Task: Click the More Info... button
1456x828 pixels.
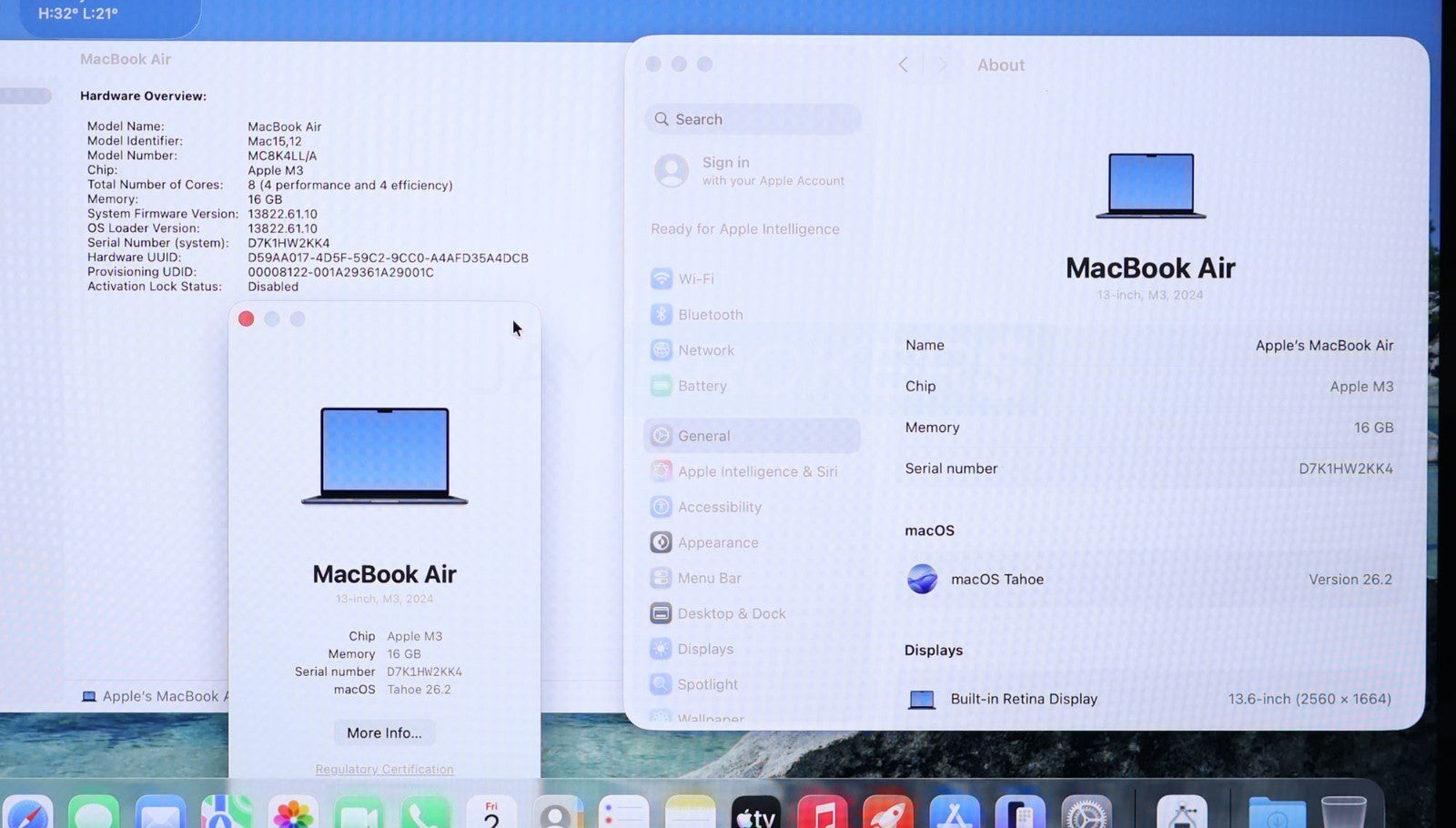Action: (384, 732)
